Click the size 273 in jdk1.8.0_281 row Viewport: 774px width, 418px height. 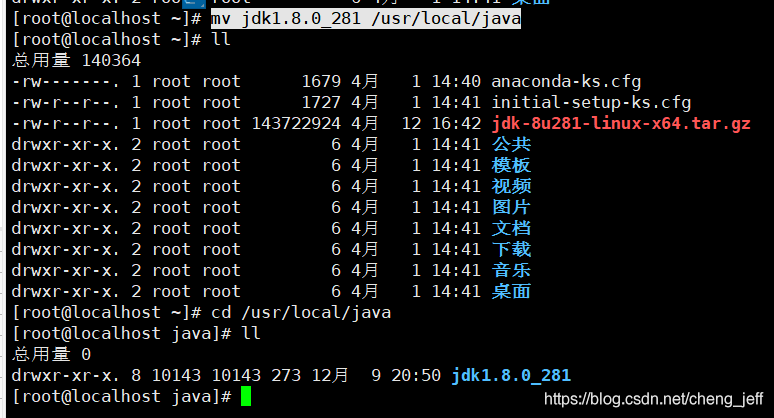[286, 376]
